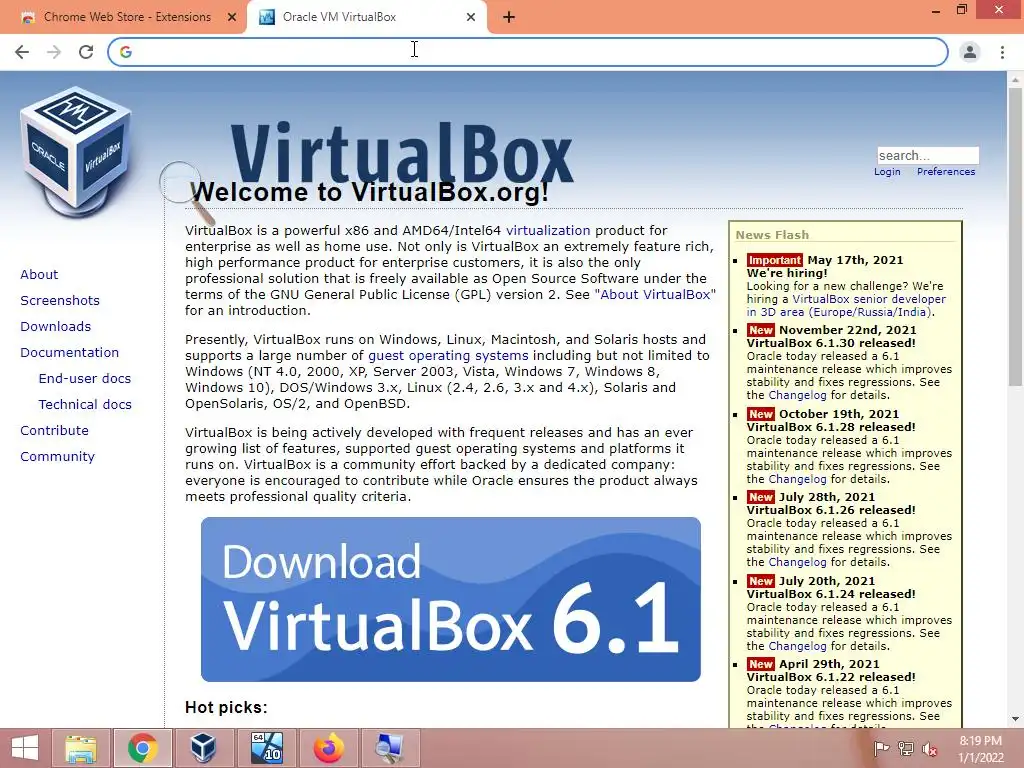
Task: Click the browser forward arrow
Action: tap(54, 52)
